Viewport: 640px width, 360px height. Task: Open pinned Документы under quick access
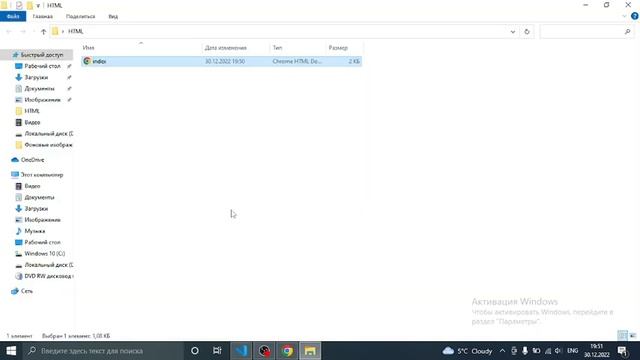point(39,89)
